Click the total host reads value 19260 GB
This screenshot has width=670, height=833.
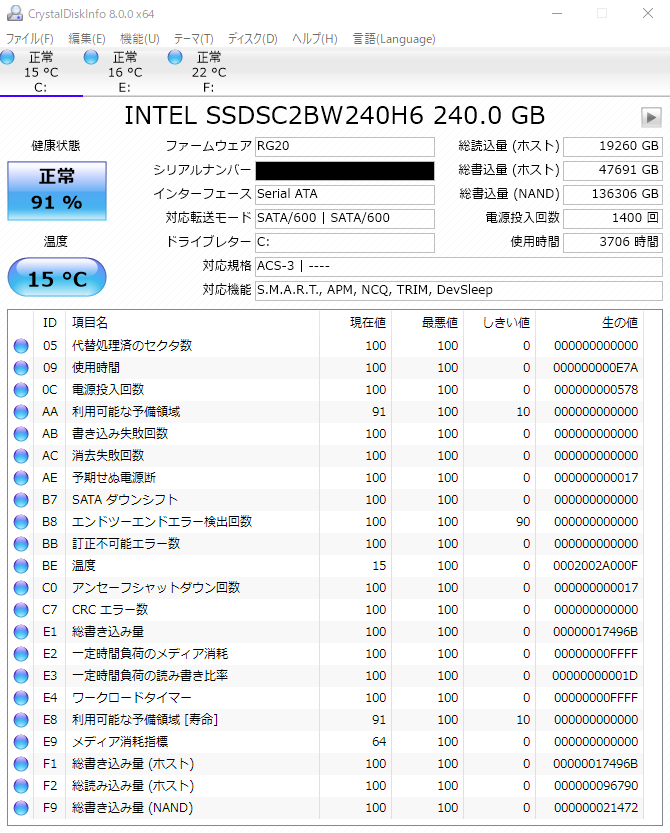click(613, 147)
